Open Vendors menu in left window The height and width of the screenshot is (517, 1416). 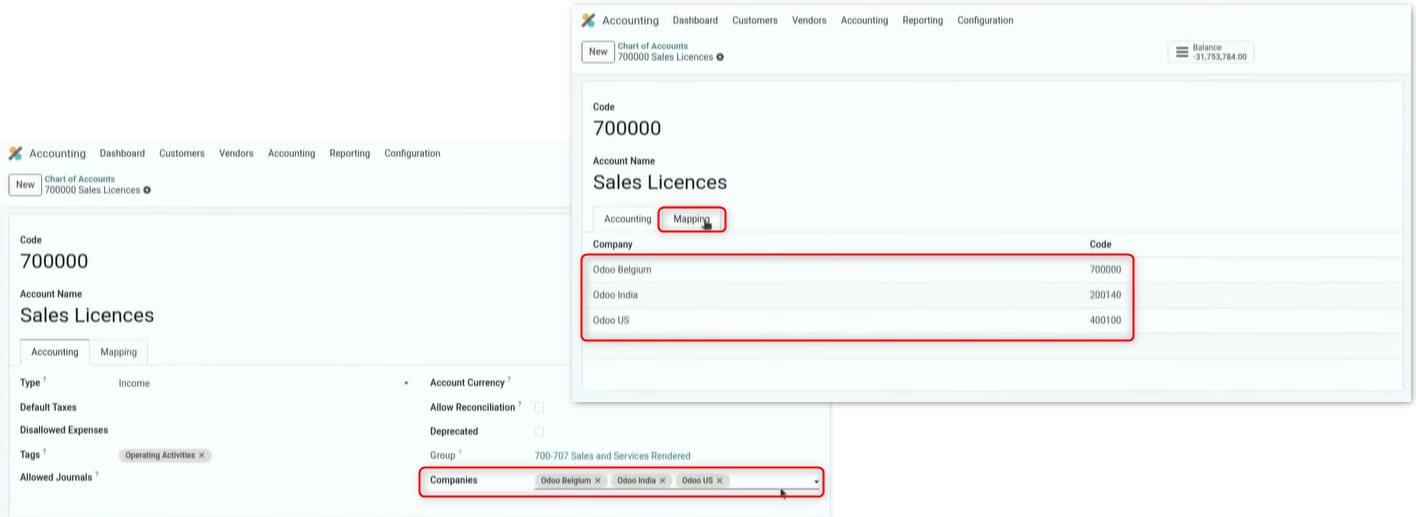click(x=236, y=154)
